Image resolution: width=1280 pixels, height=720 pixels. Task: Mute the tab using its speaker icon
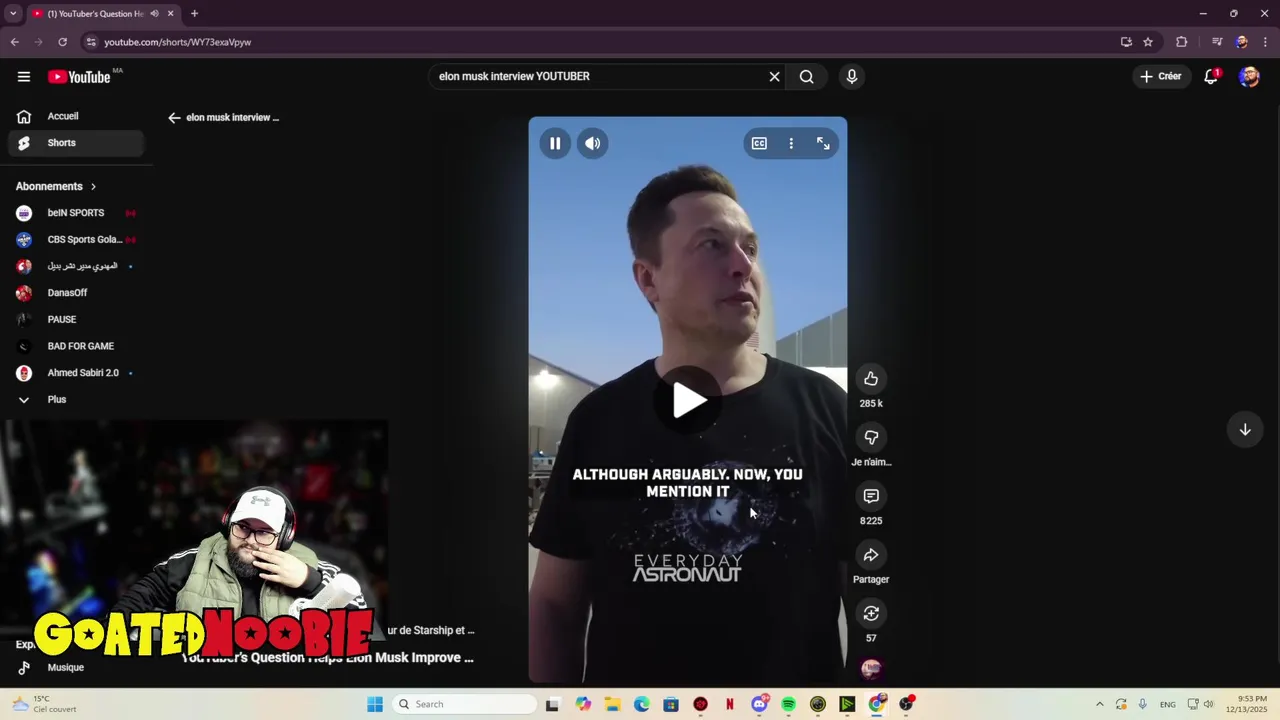point(154,13)
